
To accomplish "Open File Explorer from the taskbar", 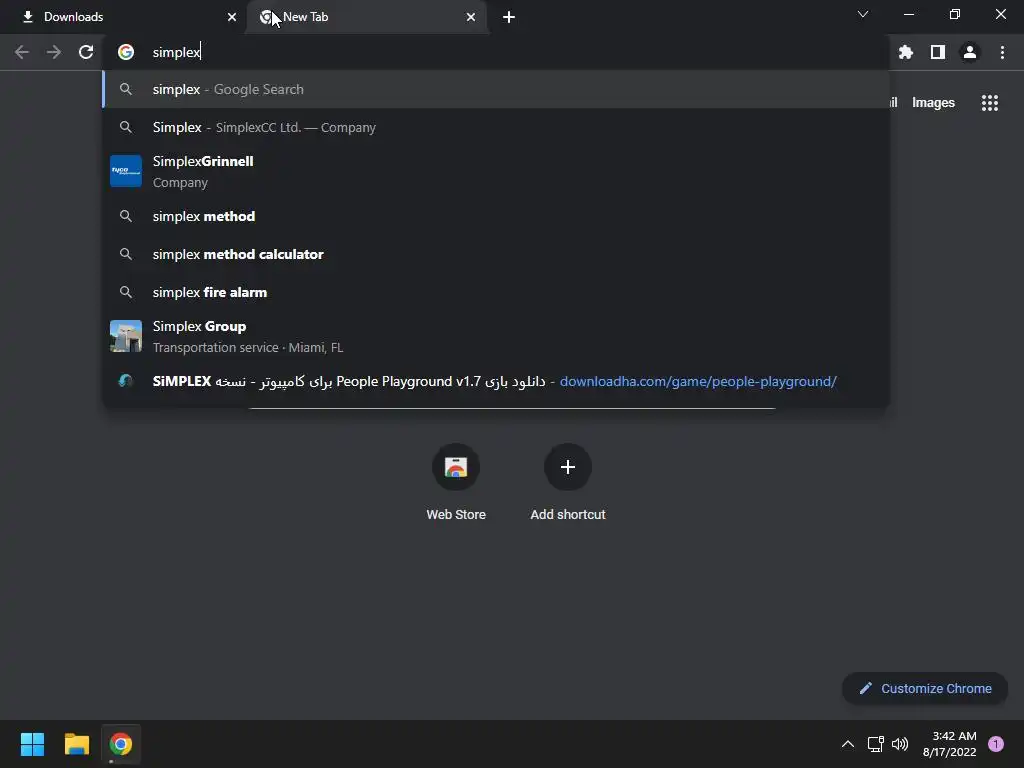I will [x=76, y=744].
